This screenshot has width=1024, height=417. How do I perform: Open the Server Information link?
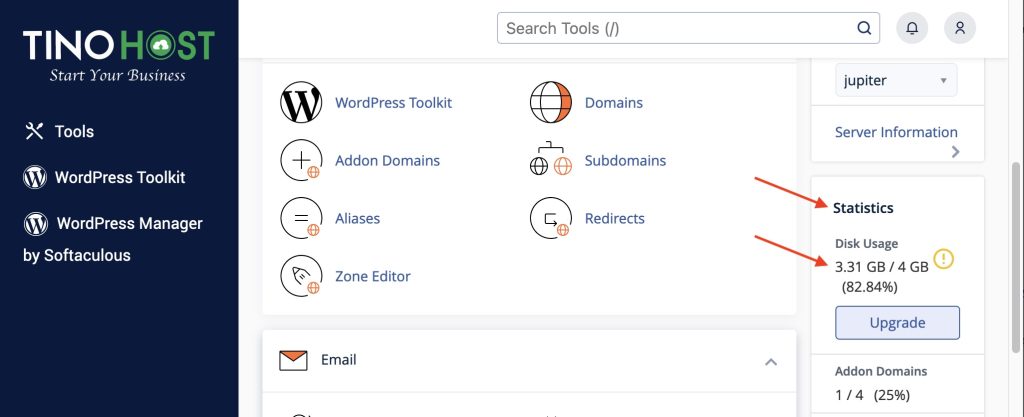pos(896,132)
